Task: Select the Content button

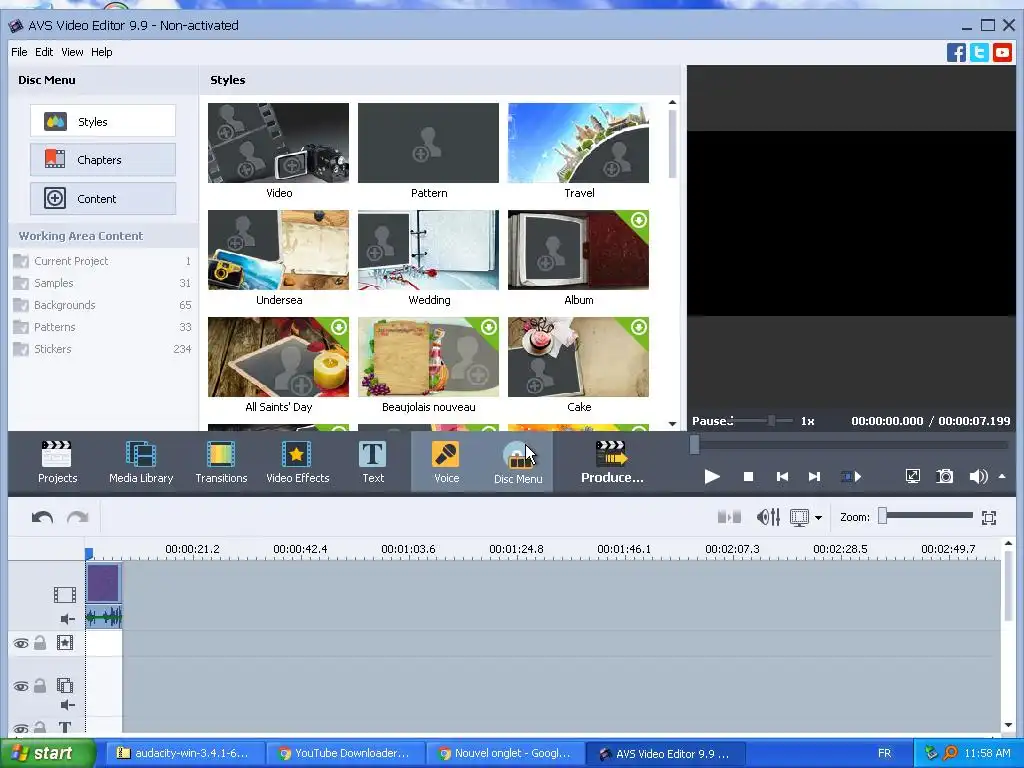Action: click(x=103, y=199)
